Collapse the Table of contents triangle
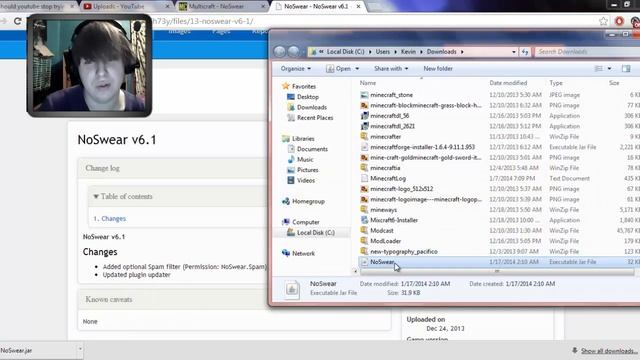This screenshot has width=640, height=360. click(x=96, y=196)
